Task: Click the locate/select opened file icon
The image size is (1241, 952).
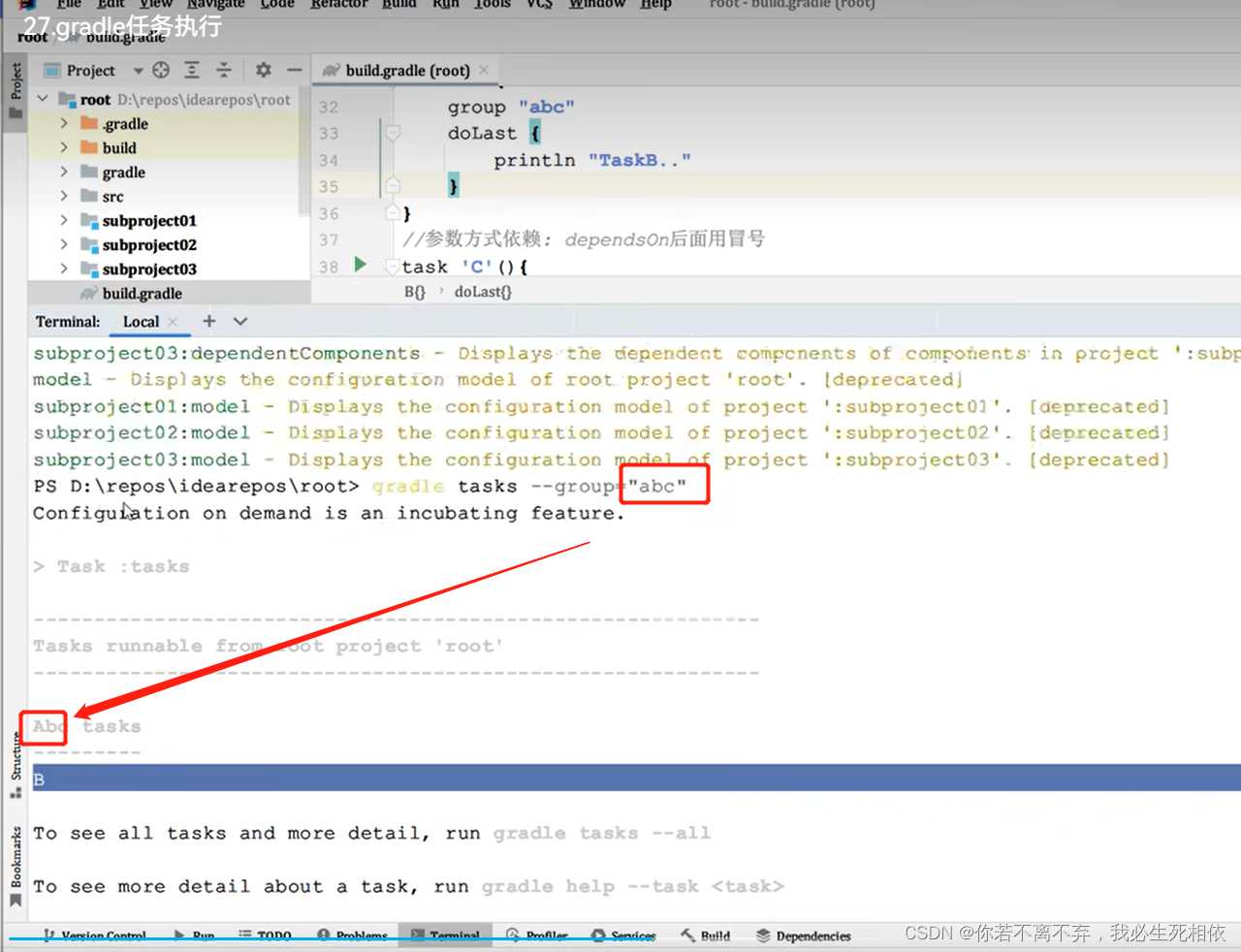Action: click(x=161, y=70)
